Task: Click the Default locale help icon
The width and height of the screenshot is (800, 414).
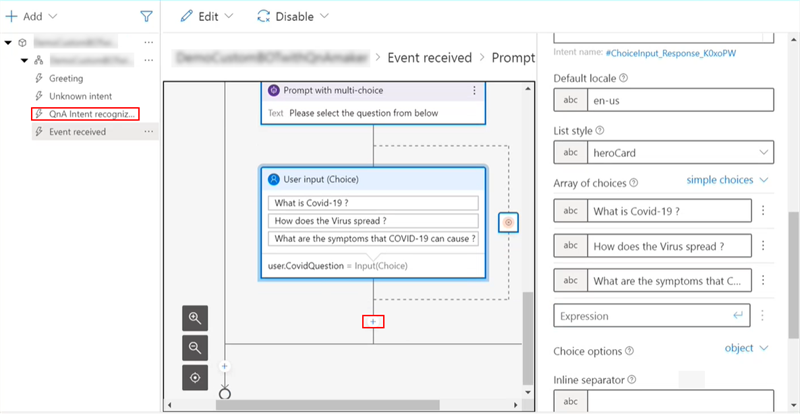Action: tap(623, 79)
